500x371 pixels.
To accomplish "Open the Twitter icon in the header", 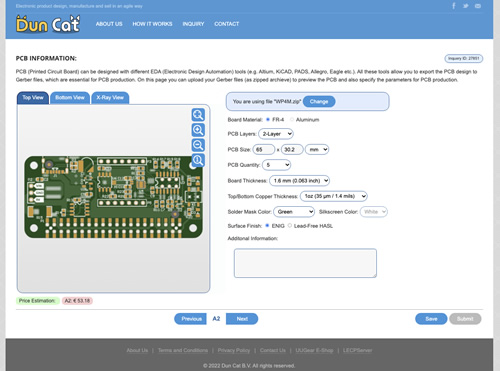I will (466, 6).
